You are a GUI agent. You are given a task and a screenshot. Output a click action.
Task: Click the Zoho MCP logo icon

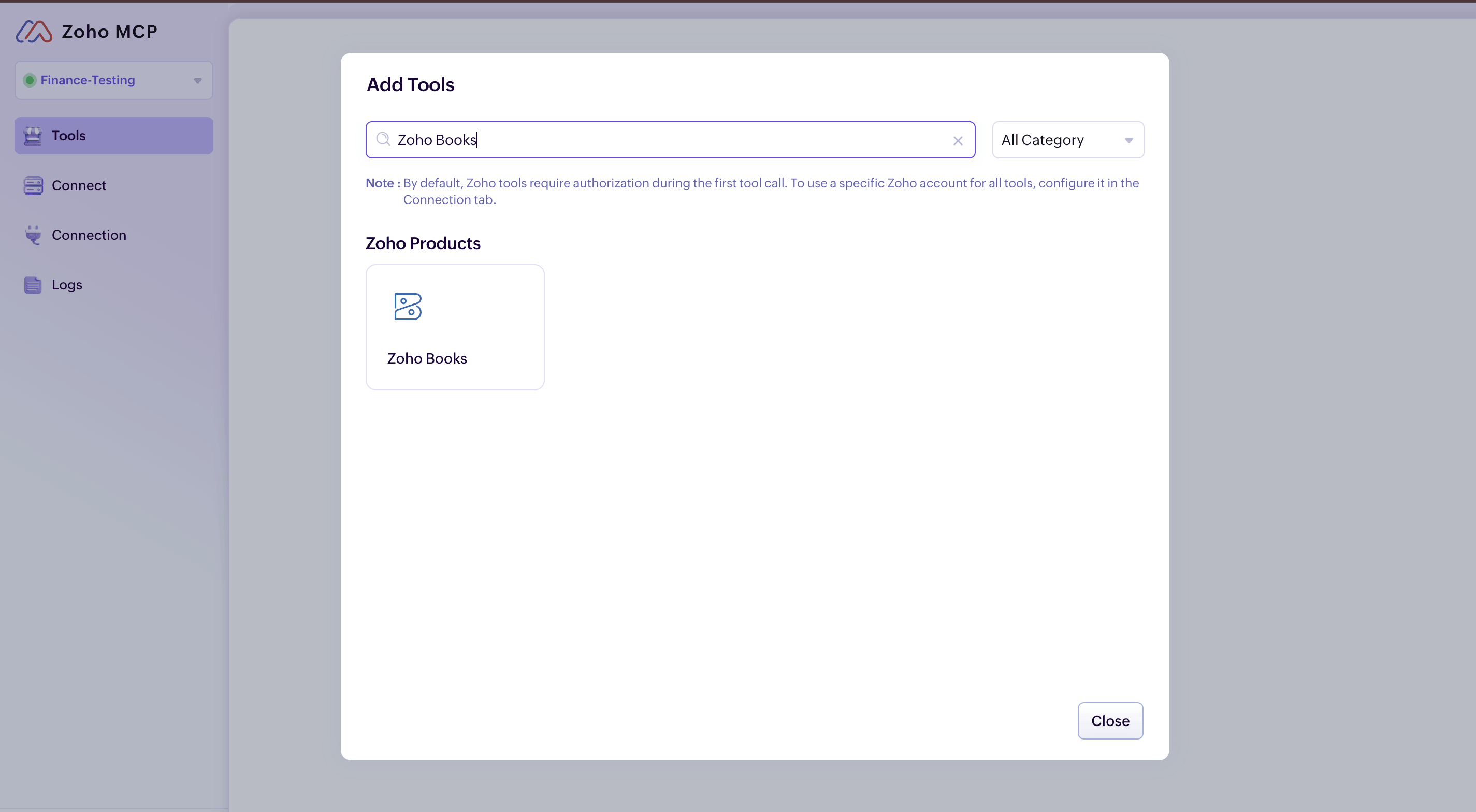[x=34, y=32]
